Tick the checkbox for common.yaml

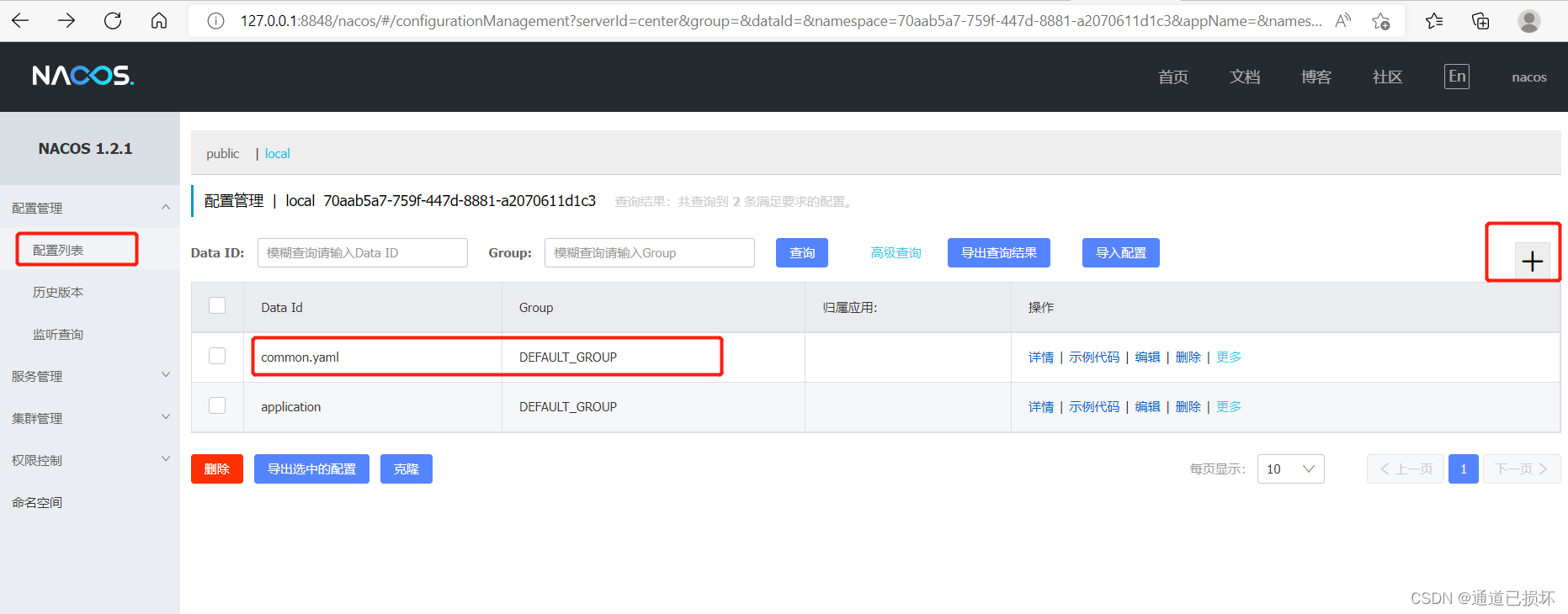point(217,356)
